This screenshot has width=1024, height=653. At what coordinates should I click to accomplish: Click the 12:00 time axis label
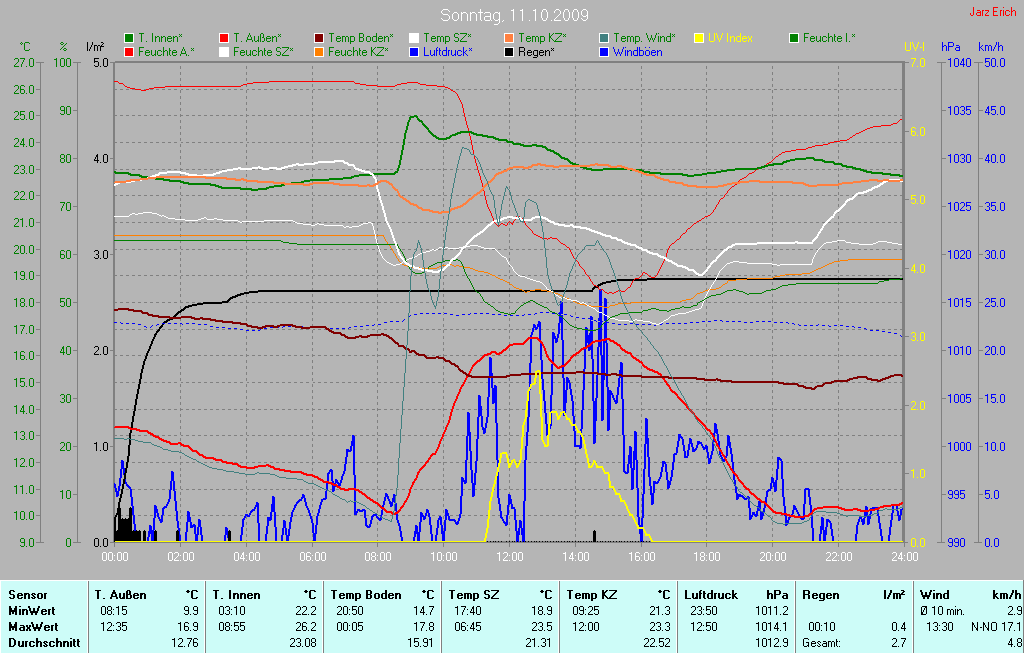pyautogui.click(x=509, y=557)
